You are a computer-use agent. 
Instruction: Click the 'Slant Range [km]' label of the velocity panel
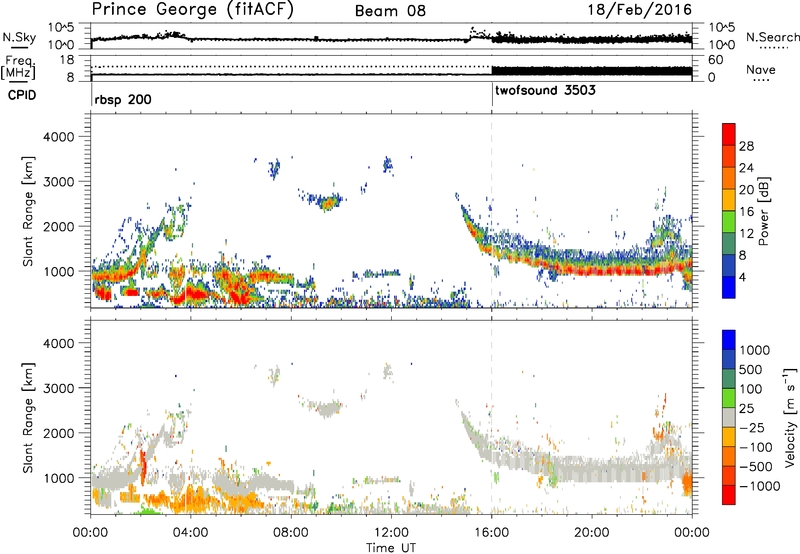[28, 417]
